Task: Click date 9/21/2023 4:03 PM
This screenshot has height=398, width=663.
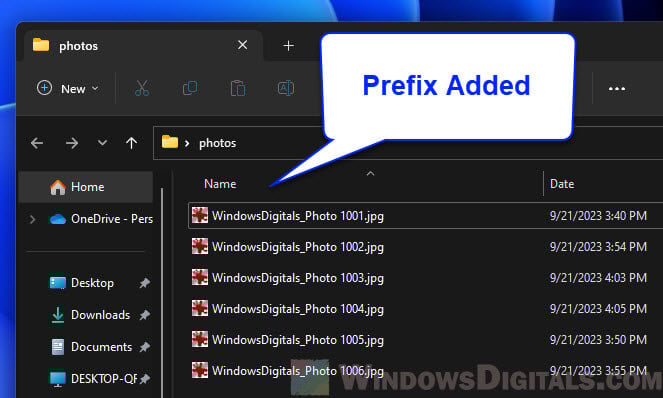Action: 598,278
